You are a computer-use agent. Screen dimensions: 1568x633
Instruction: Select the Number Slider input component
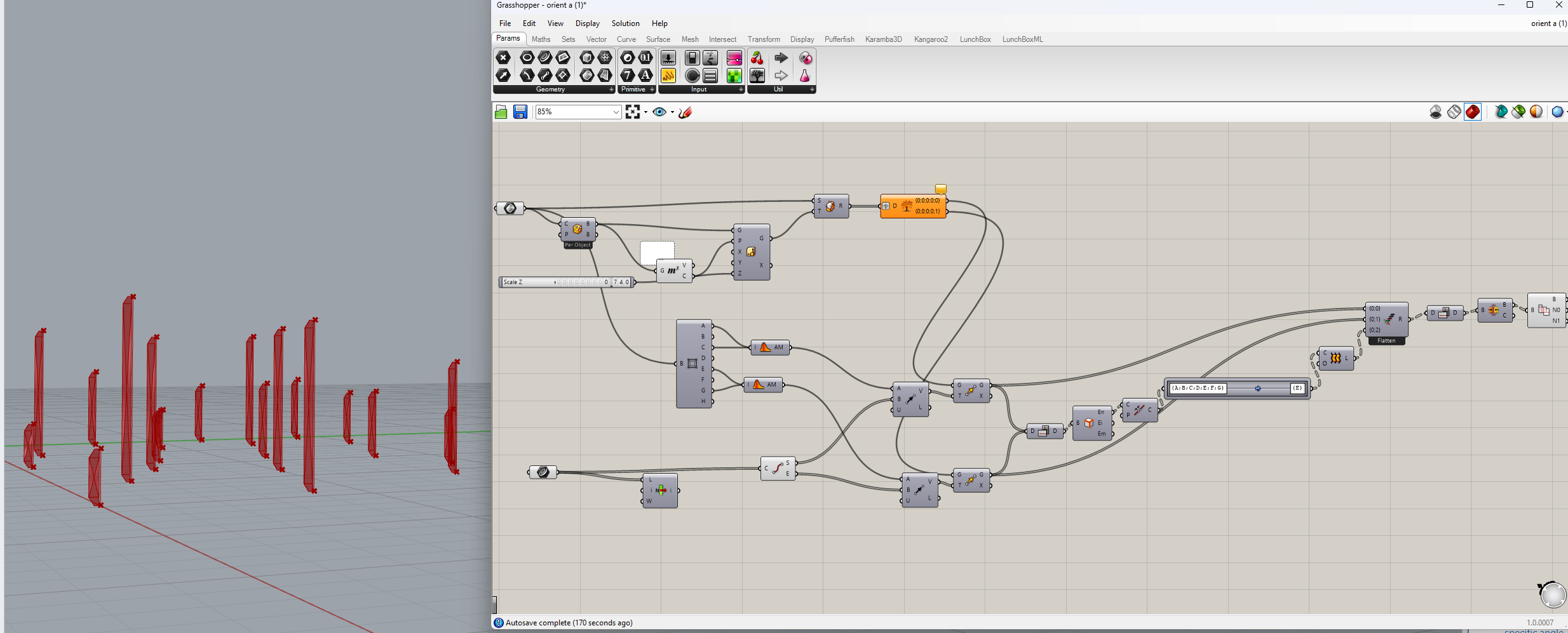click(668, 58)
